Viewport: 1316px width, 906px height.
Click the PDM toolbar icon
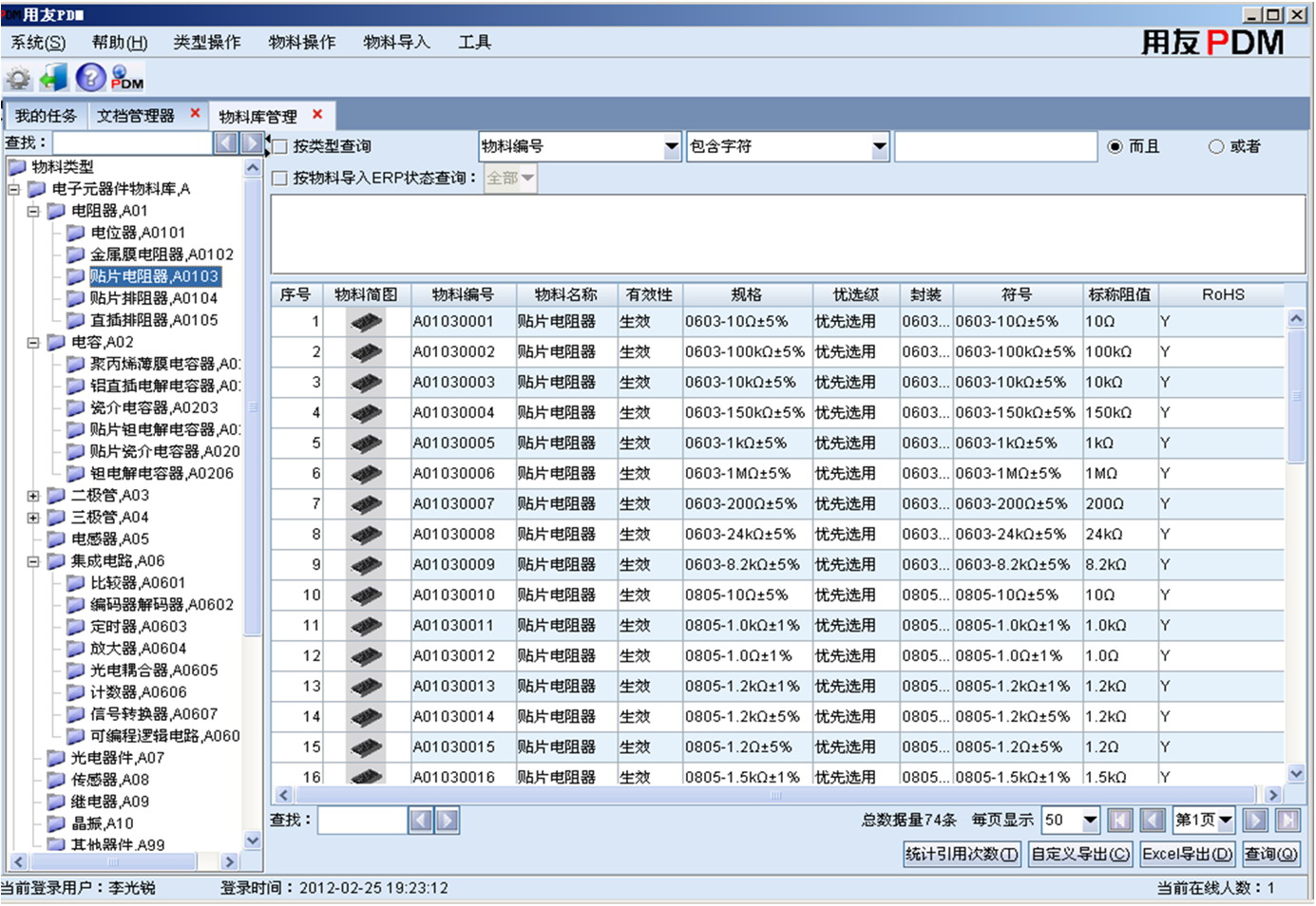(127, 78)
